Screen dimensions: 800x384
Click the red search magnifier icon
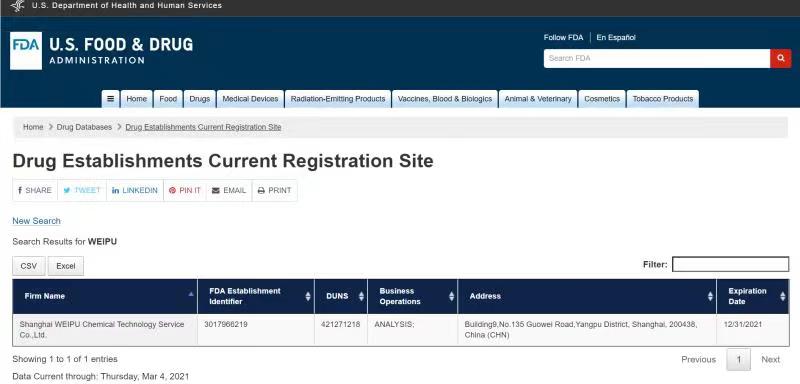tap(781, 59)
